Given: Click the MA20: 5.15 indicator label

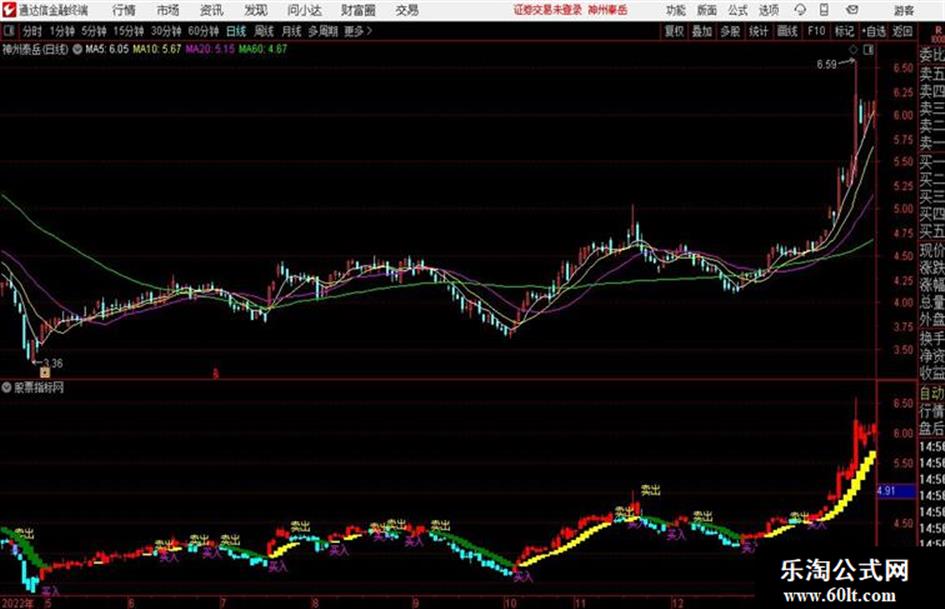Looking at the screenshot, I should tap(210, 49).
